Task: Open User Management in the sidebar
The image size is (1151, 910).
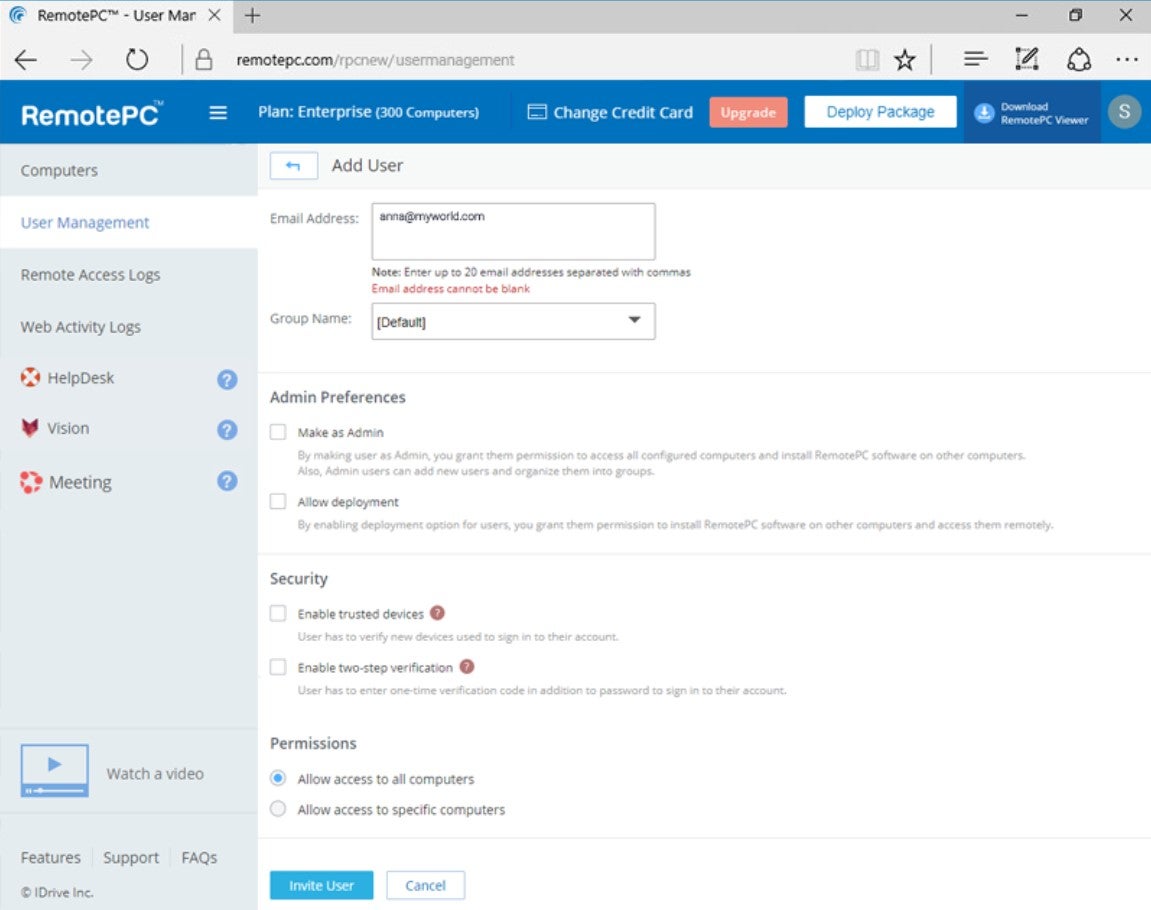Action: coord(128,222)
